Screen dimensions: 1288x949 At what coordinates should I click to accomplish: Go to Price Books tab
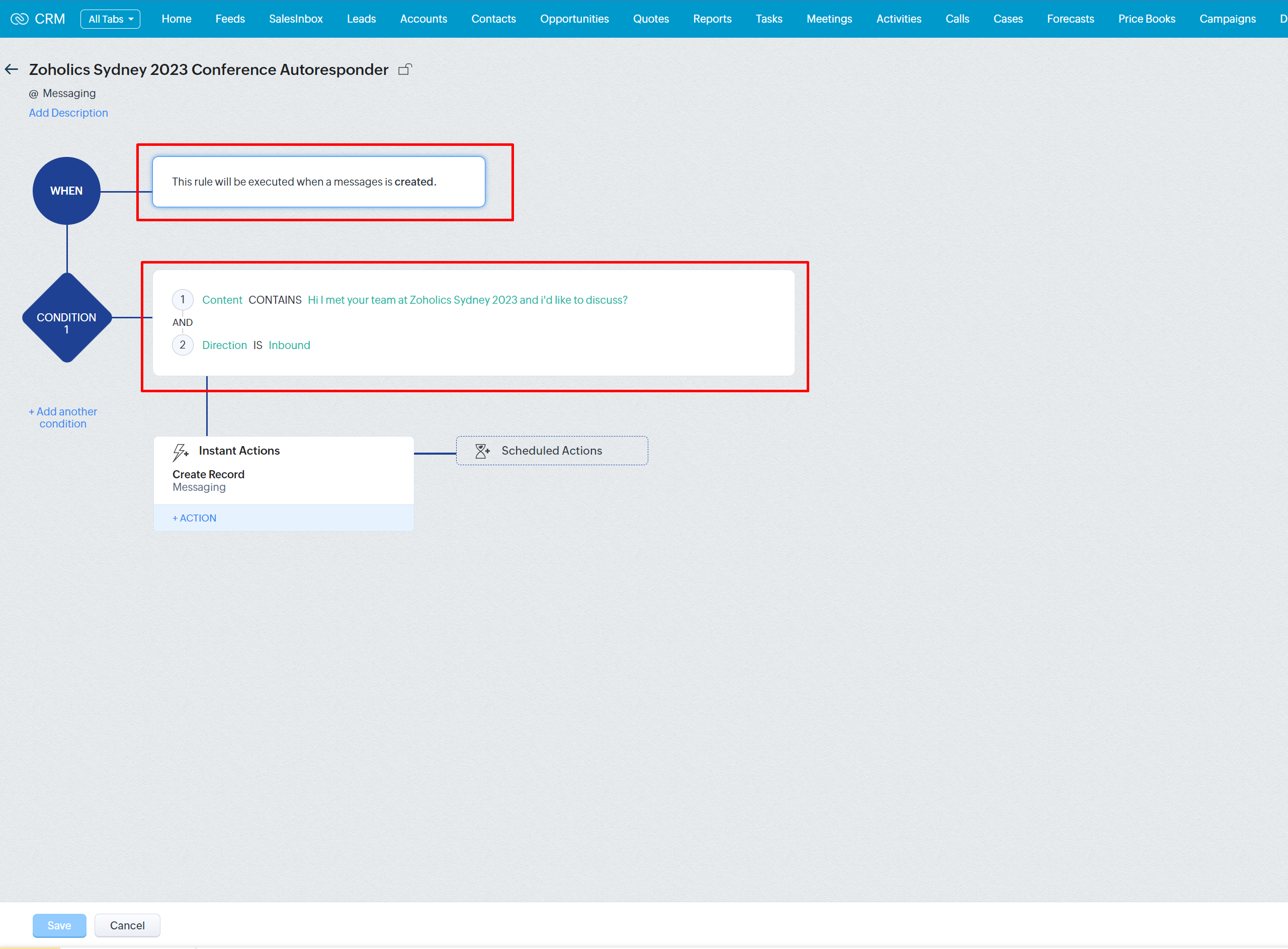pyautogui.click(x=1147, y=19)
